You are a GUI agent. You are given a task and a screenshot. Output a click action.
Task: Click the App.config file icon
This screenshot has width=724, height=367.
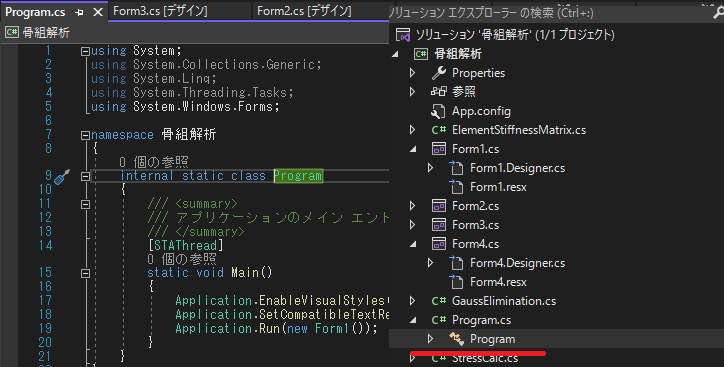[438, 111]
